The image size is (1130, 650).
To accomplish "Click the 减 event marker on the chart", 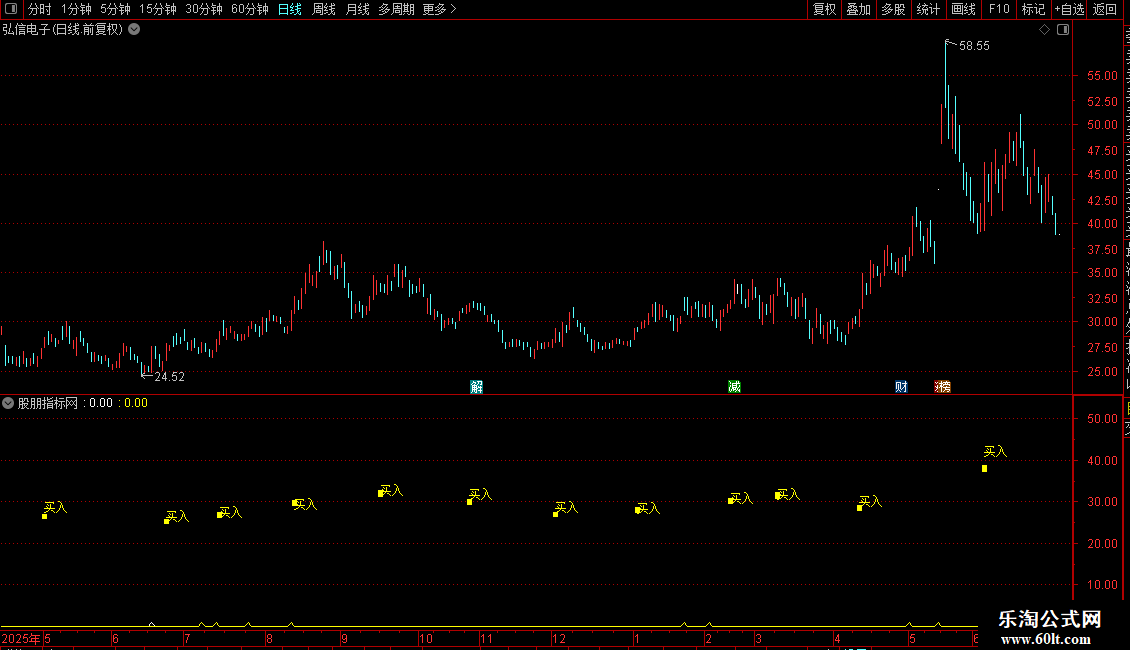I will click(734, 387).
